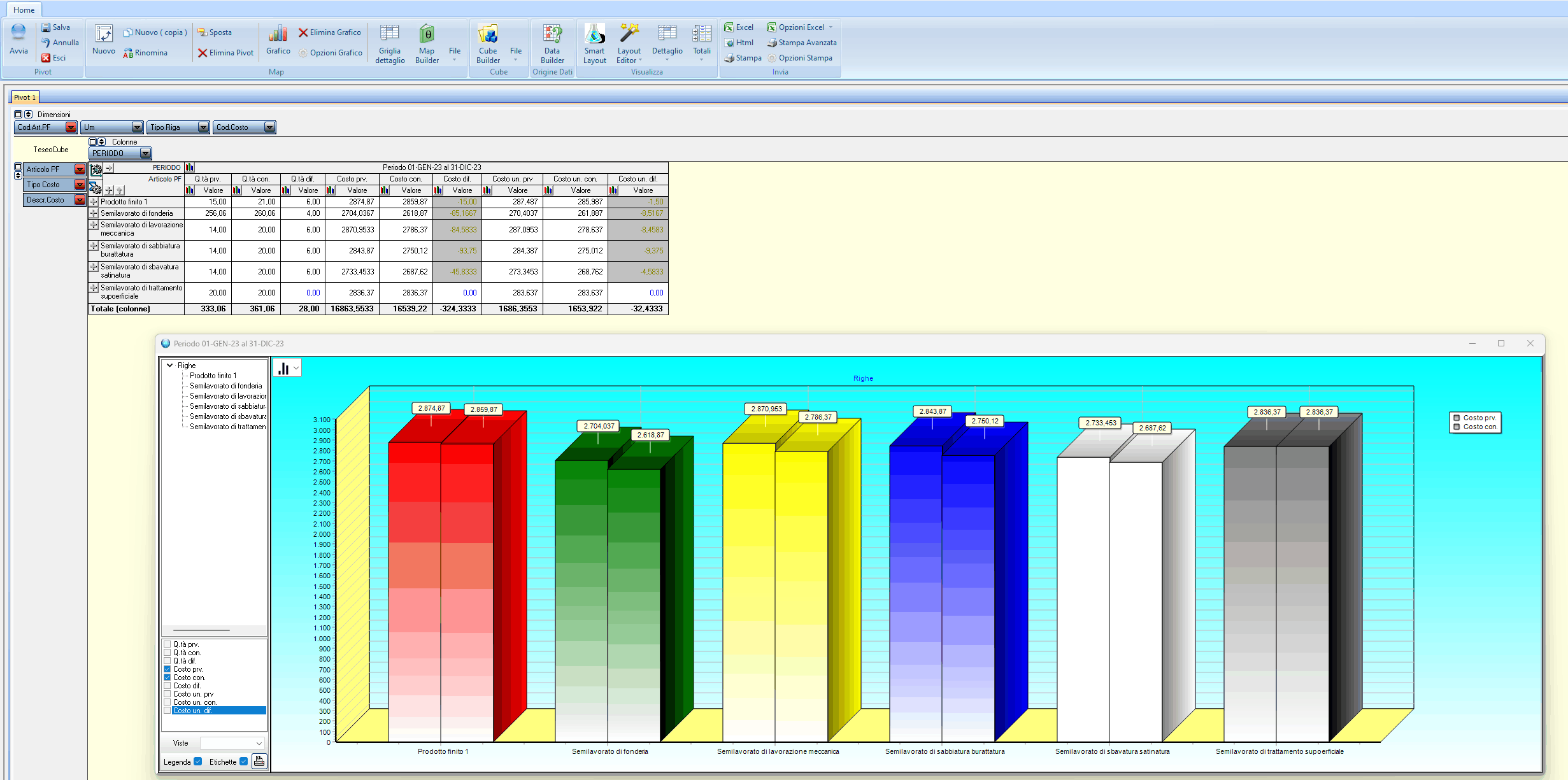Delete pivot with Elimina Pivot
Image resolution: width=1568 pixels, height=780 pixels.
coord(225,53)
